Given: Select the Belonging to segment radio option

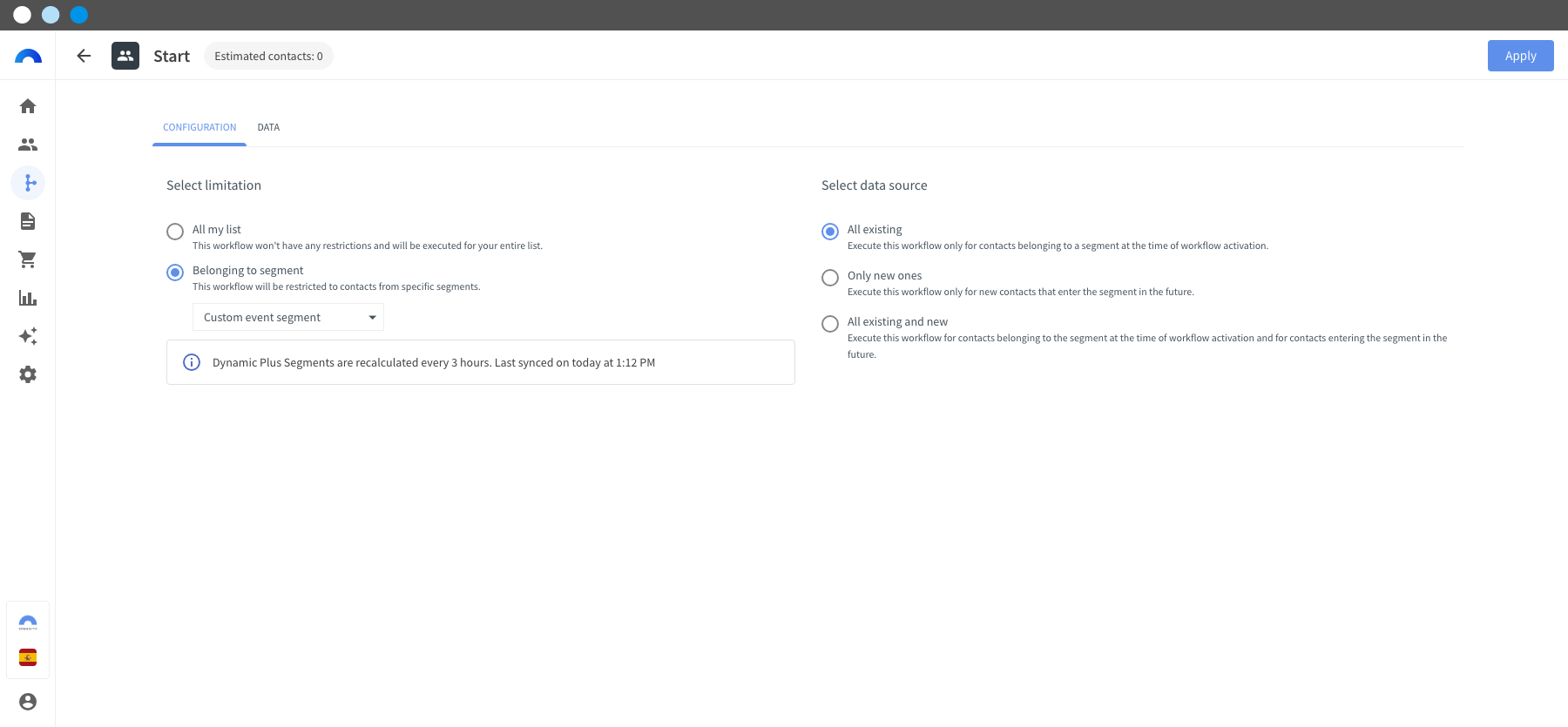Looking at the screenshot, I should 175,273.
